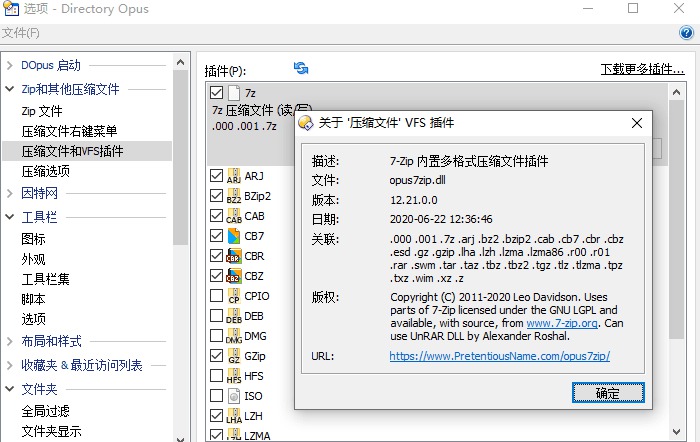Click the CPIO archive icon
Viewport: 700px width, 442px height.
[234, 296]
